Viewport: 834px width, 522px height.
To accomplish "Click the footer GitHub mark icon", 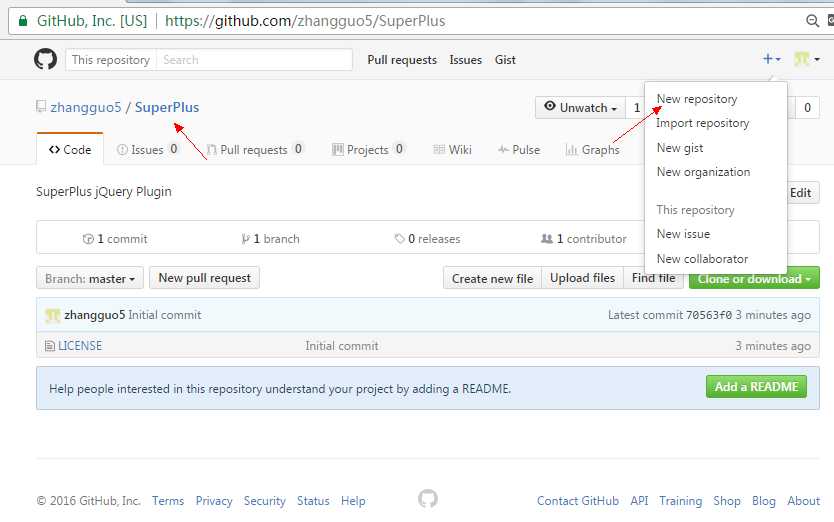I will (428, 499).
